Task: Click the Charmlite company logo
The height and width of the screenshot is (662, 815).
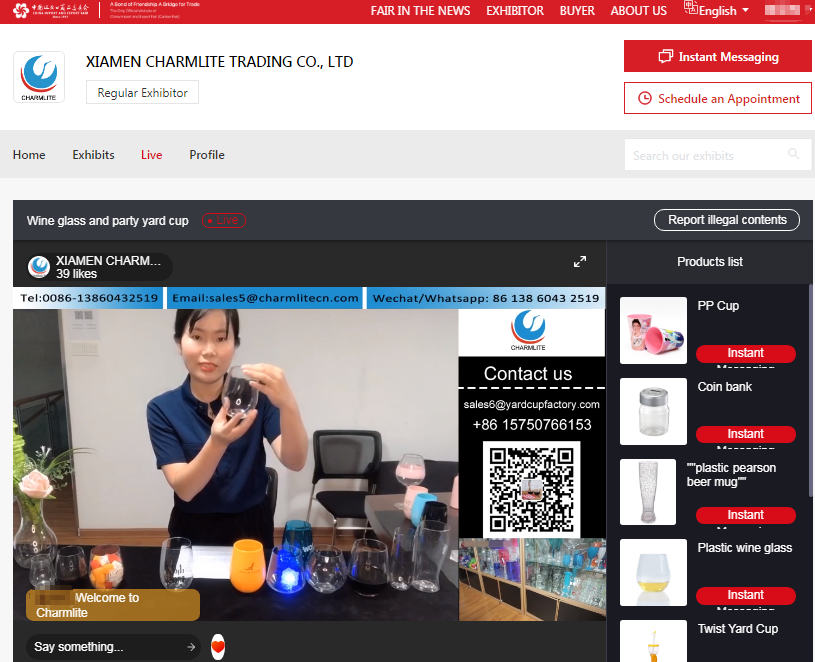Action: point(39,77)
